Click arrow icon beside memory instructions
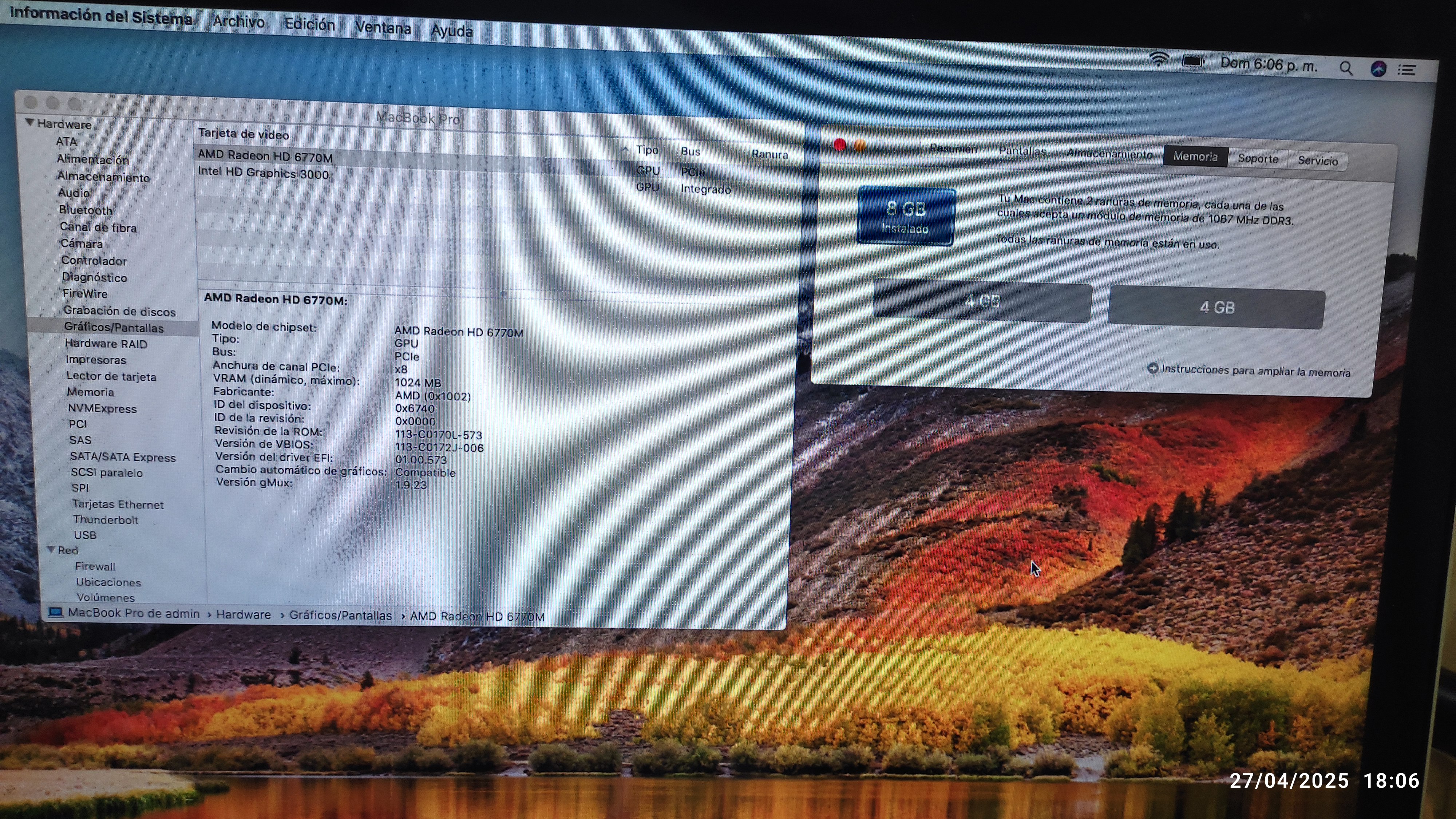1456x819 pixels. [1152, 368]
